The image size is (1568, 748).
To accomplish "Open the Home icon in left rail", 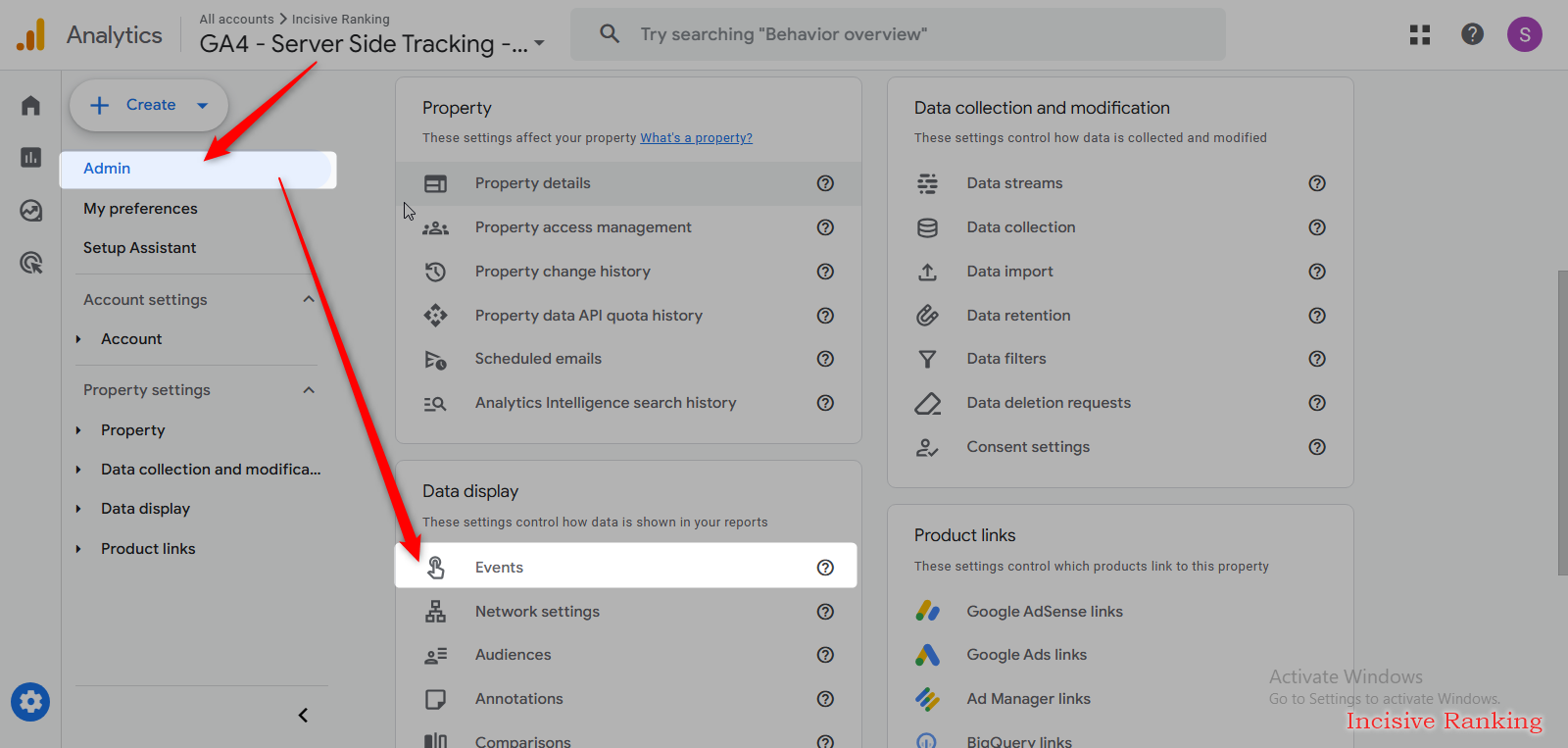I will click(x=30, y=105).
